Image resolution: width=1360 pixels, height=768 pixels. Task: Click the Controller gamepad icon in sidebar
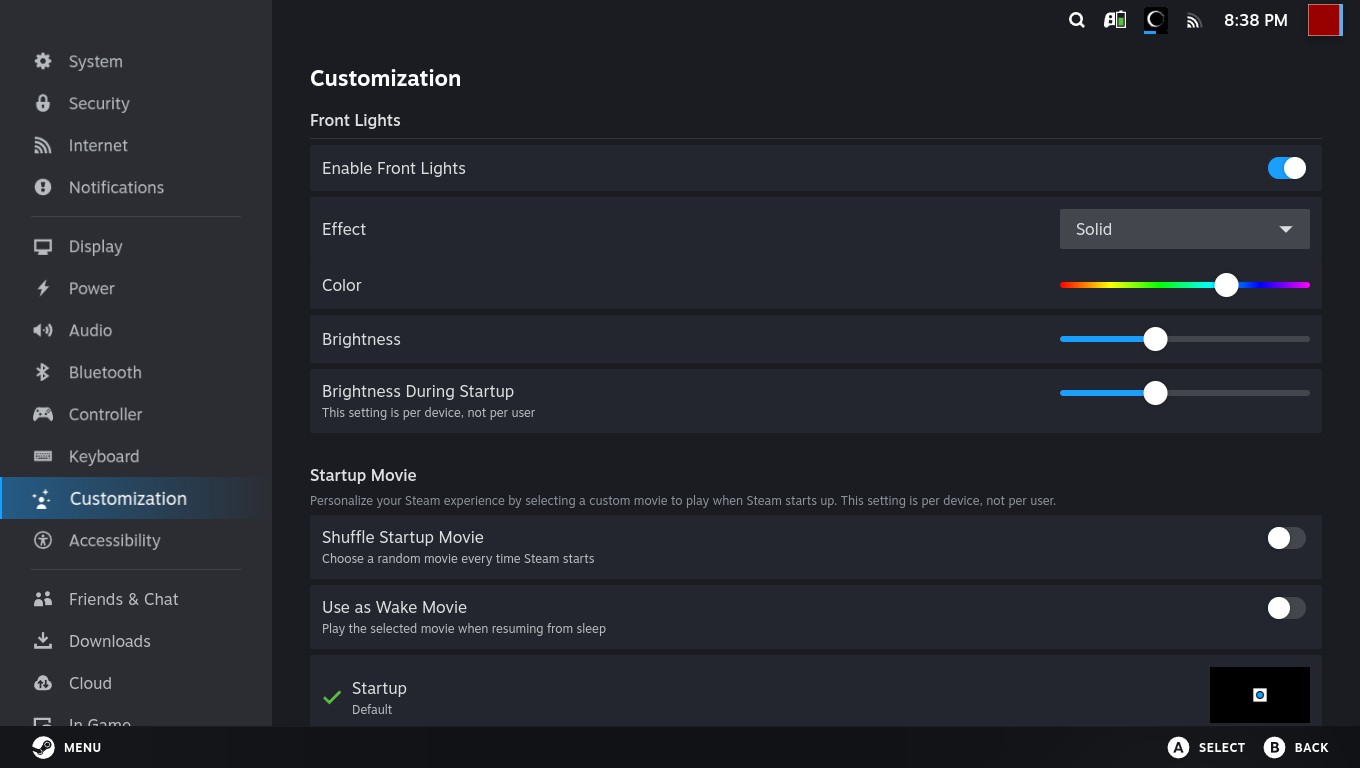click(x=43, y=414)
